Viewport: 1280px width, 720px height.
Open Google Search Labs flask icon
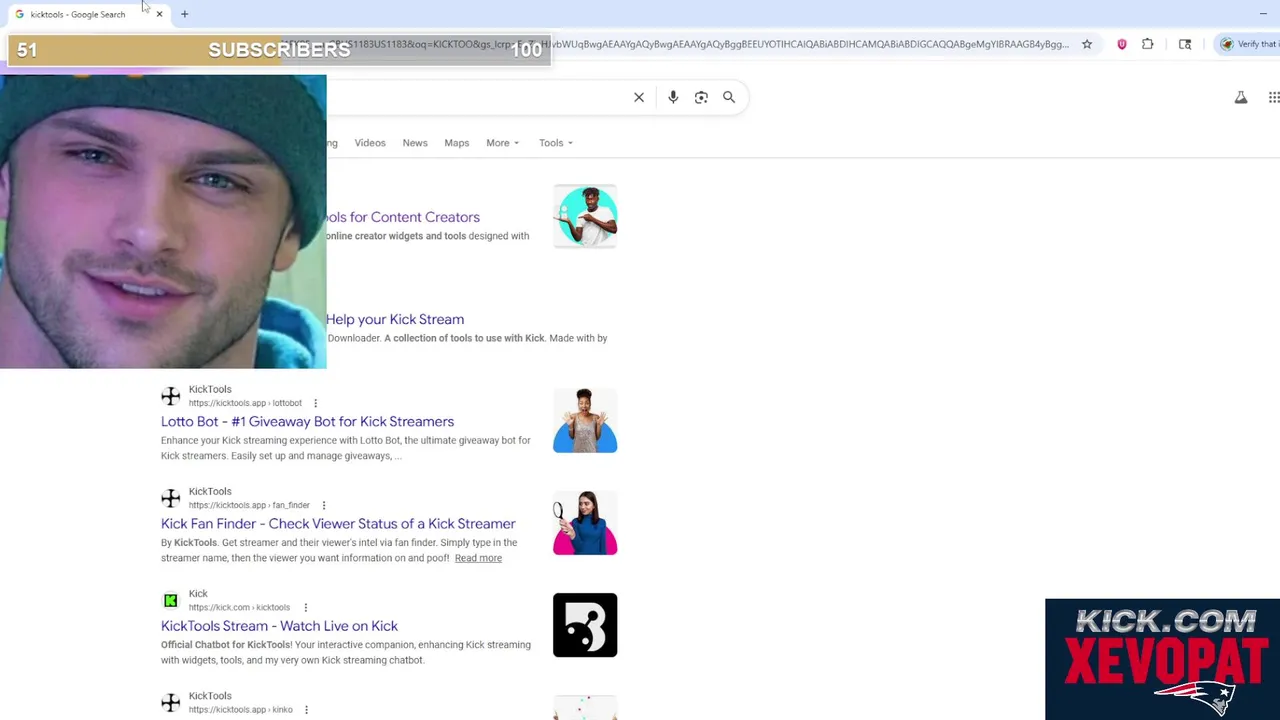(x=1241, y=97)
